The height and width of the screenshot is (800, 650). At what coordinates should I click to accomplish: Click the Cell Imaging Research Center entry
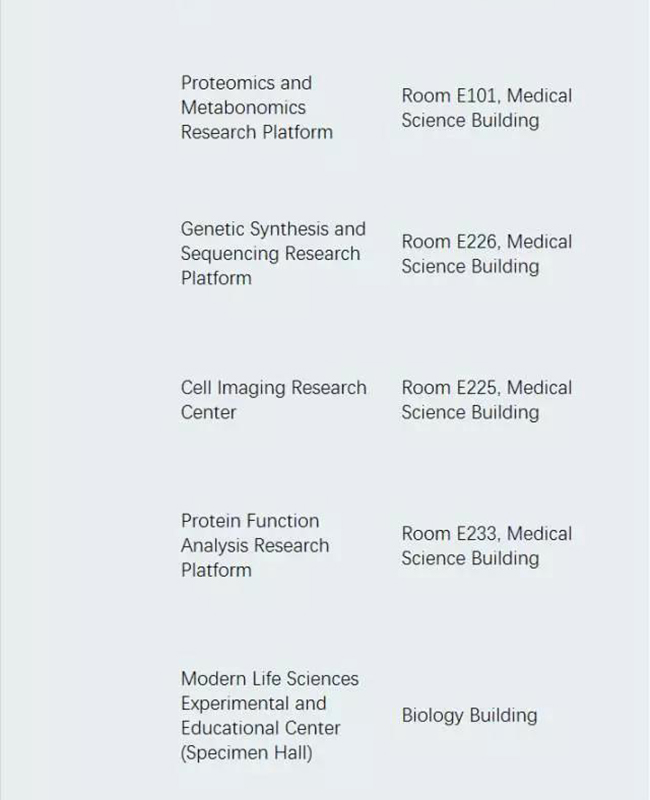[273, 400]
